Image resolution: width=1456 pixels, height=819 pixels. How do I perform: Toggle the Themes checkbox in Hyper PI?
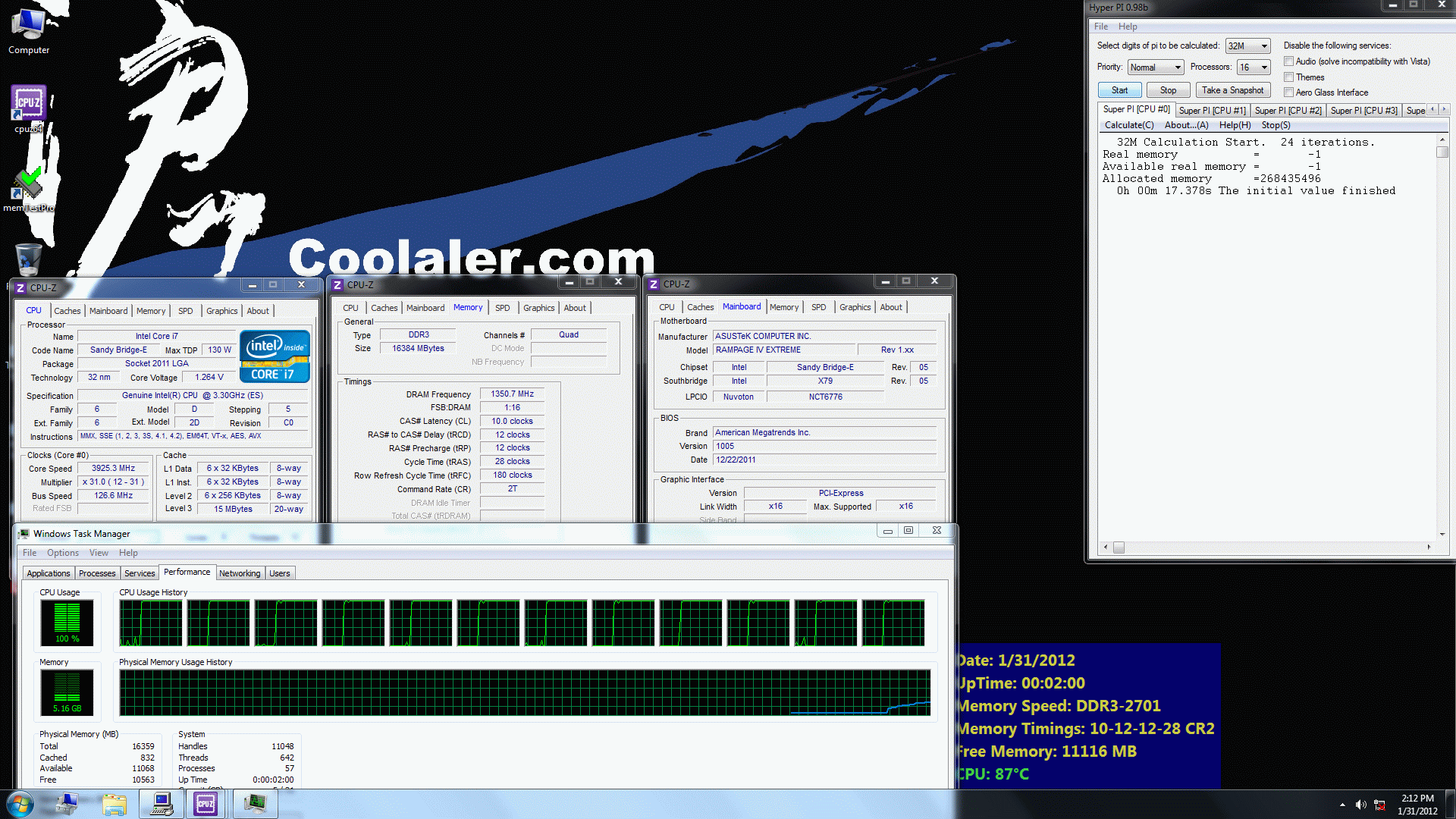1288,77
